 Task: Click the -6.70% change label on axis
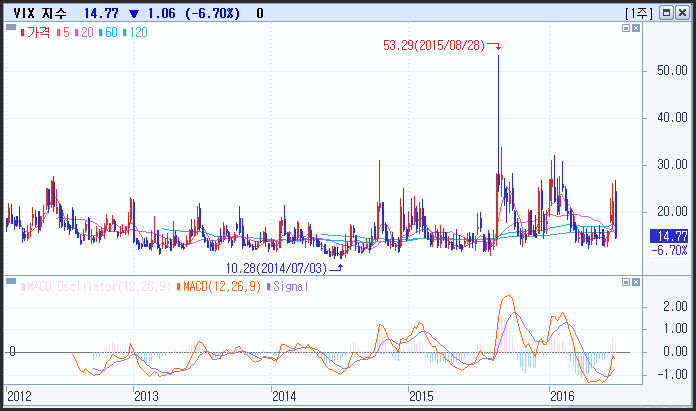click(x=669, y=250)
